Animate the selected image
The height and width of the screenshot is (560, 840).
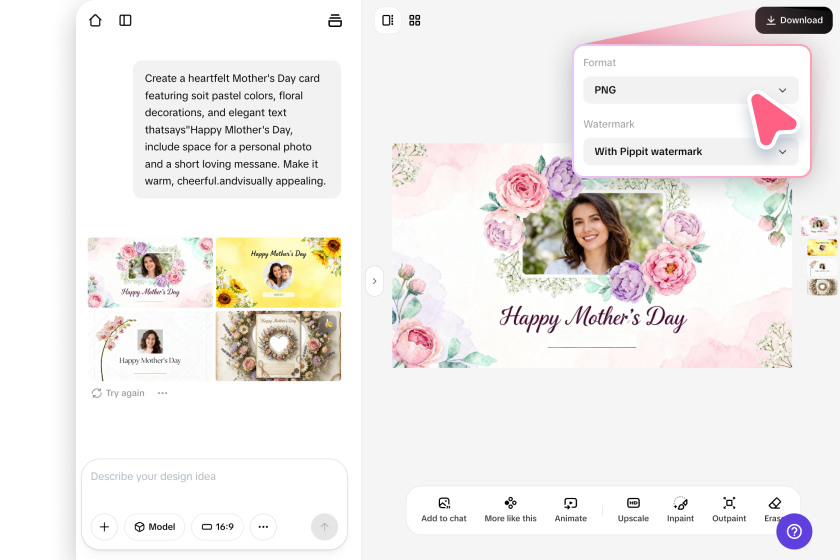coord(571,510)
